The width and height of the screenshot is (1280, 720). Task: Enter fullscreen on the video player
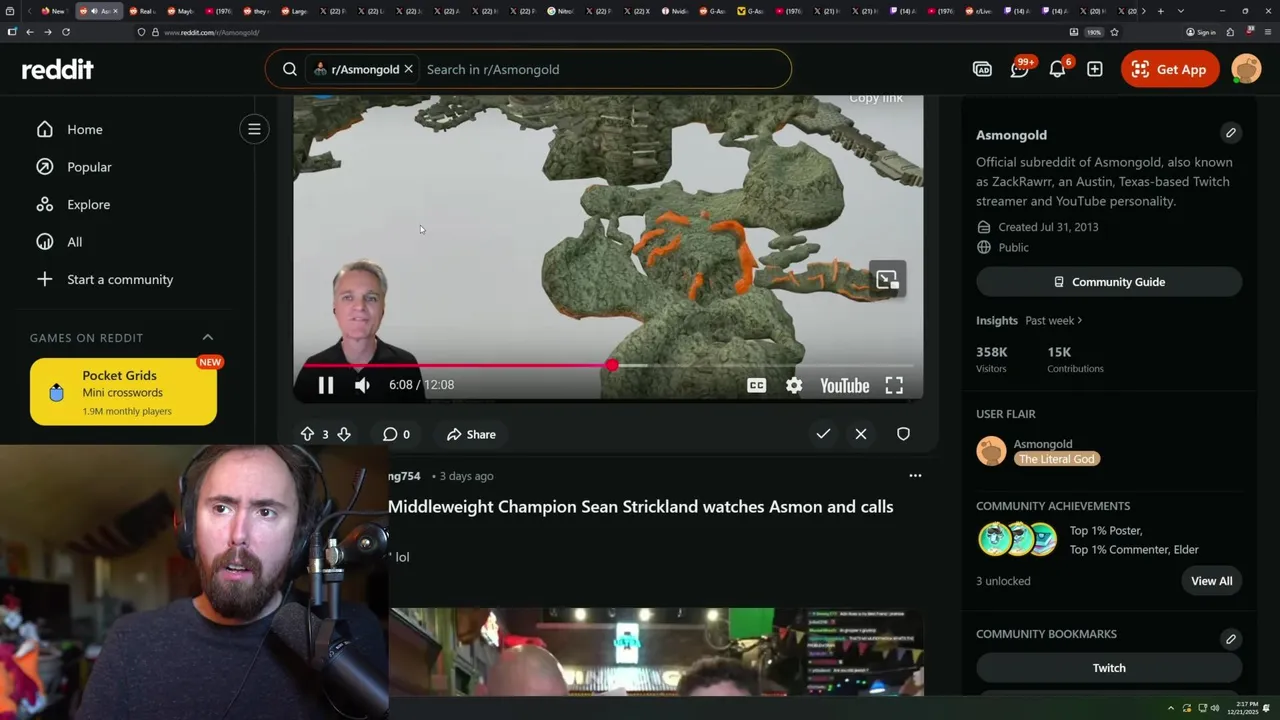tap(894, 385)
